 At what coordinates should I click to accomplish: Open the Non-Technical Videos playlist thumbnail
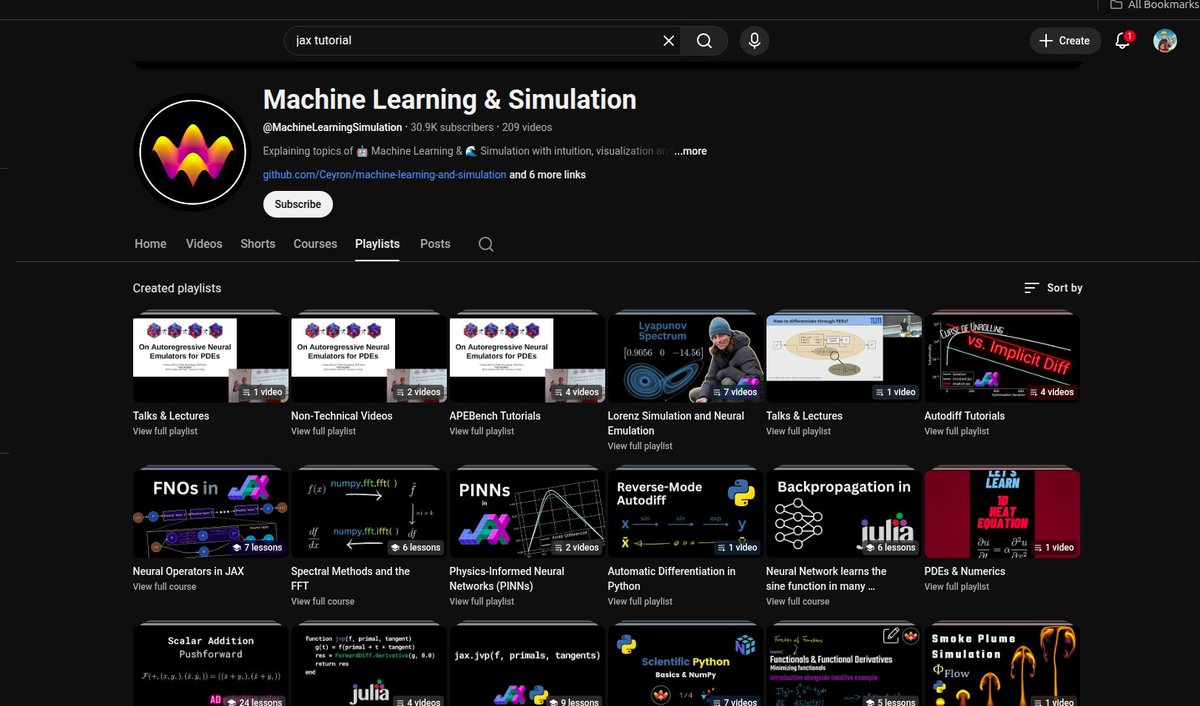click(x=368, y=359)
